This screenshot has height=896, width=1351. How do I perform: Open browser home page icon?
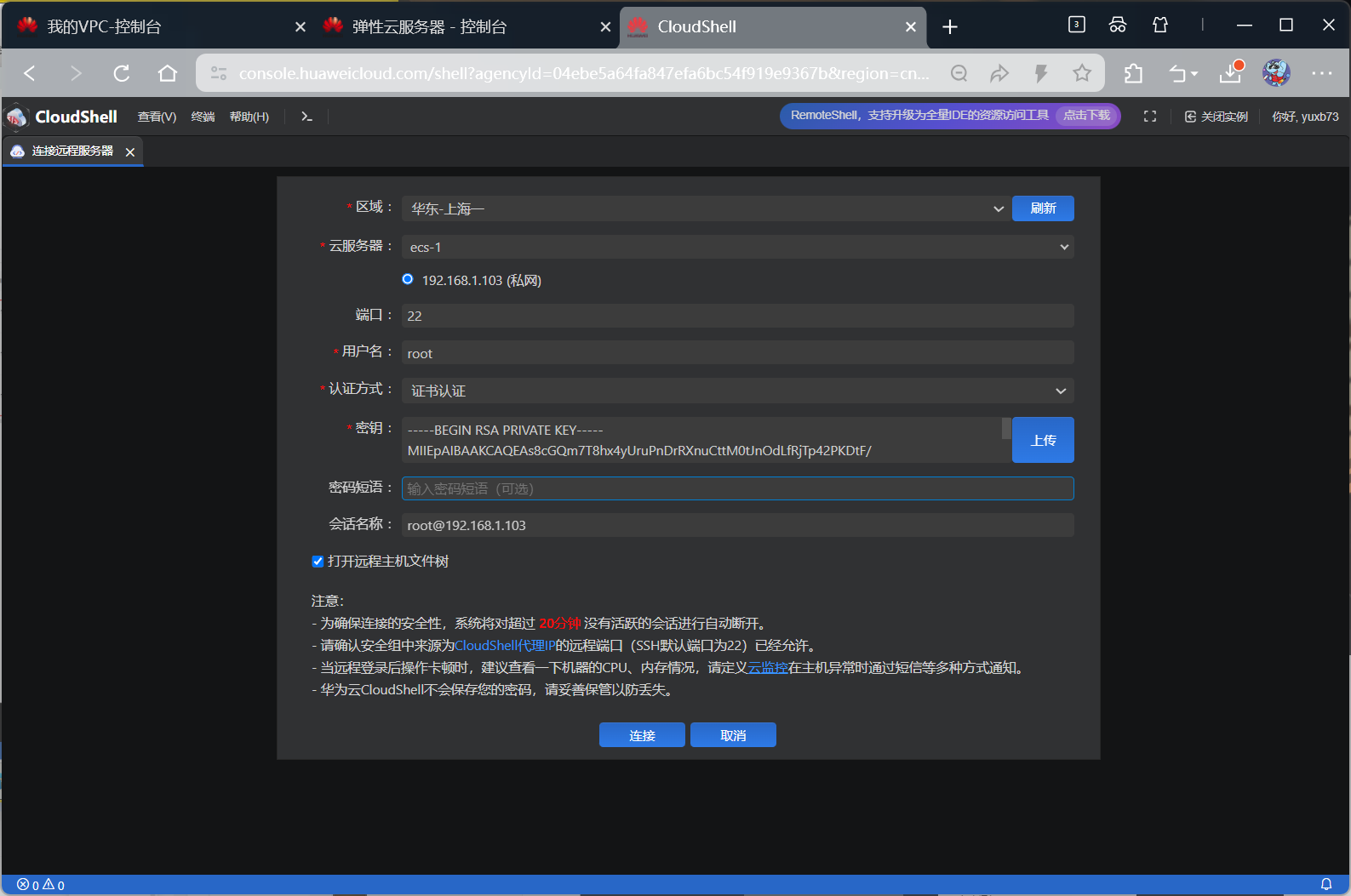pos(168,73)
